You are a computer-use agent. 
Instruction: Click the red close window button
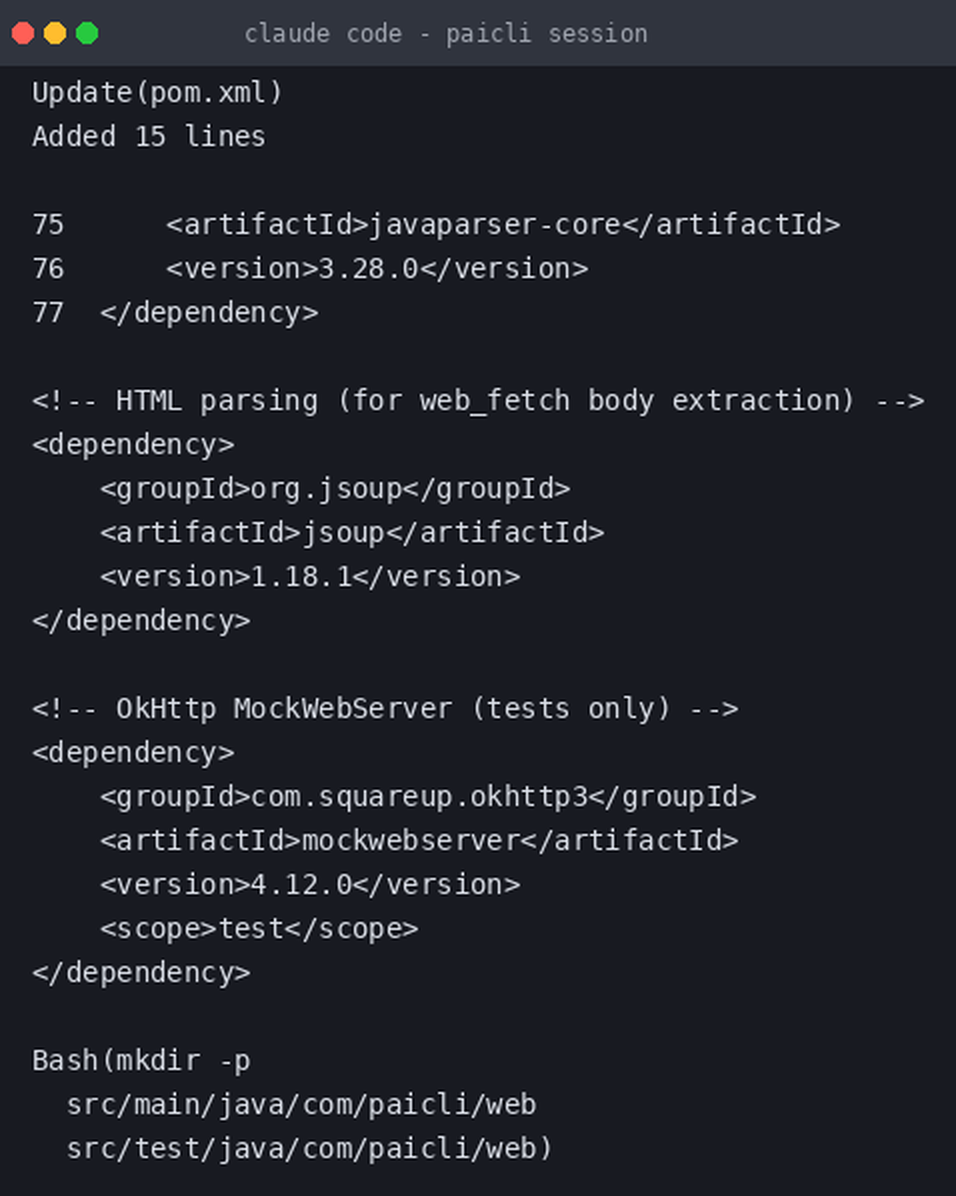coord(23,34)
